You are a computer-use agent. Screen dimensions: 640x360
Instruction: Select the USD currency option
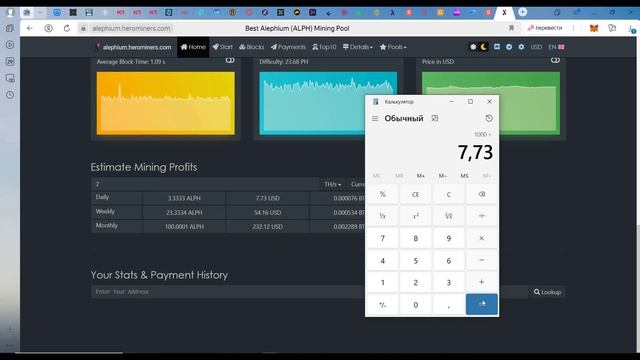536,47
